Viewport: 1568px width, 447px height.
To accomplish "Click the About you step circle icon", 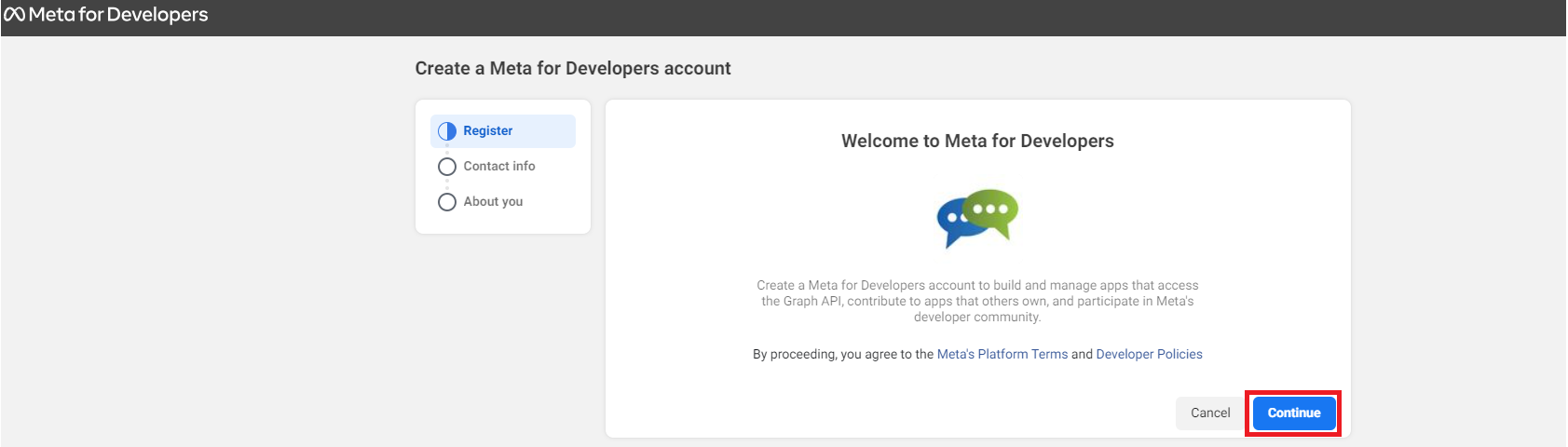I will (447, 202).
